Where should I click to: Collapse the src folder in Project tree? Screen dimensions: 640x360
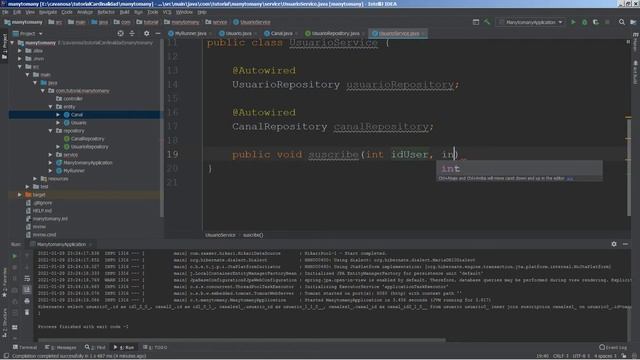(x=20, y=67)
